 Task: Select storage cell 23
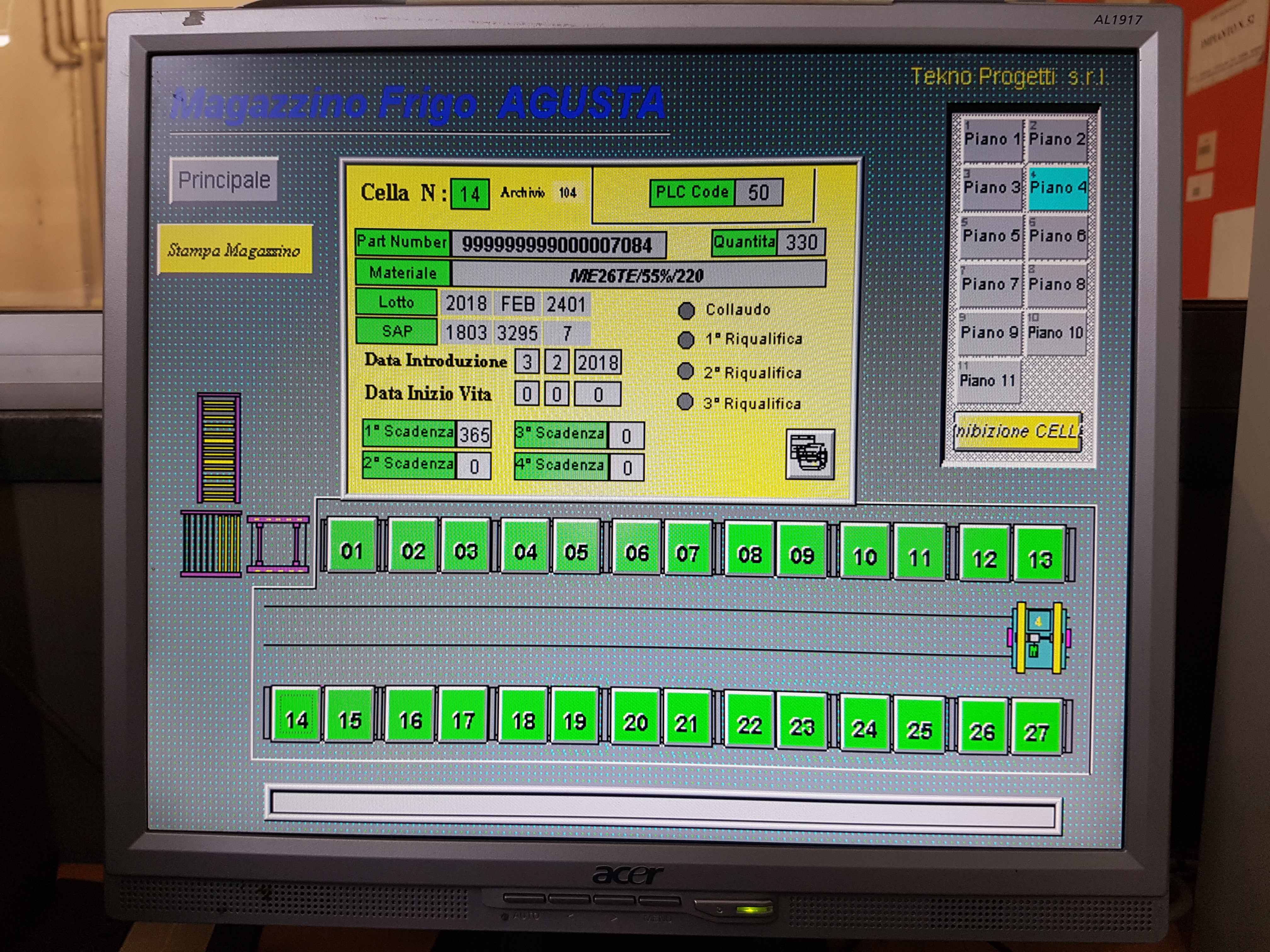tap(802, 721)
